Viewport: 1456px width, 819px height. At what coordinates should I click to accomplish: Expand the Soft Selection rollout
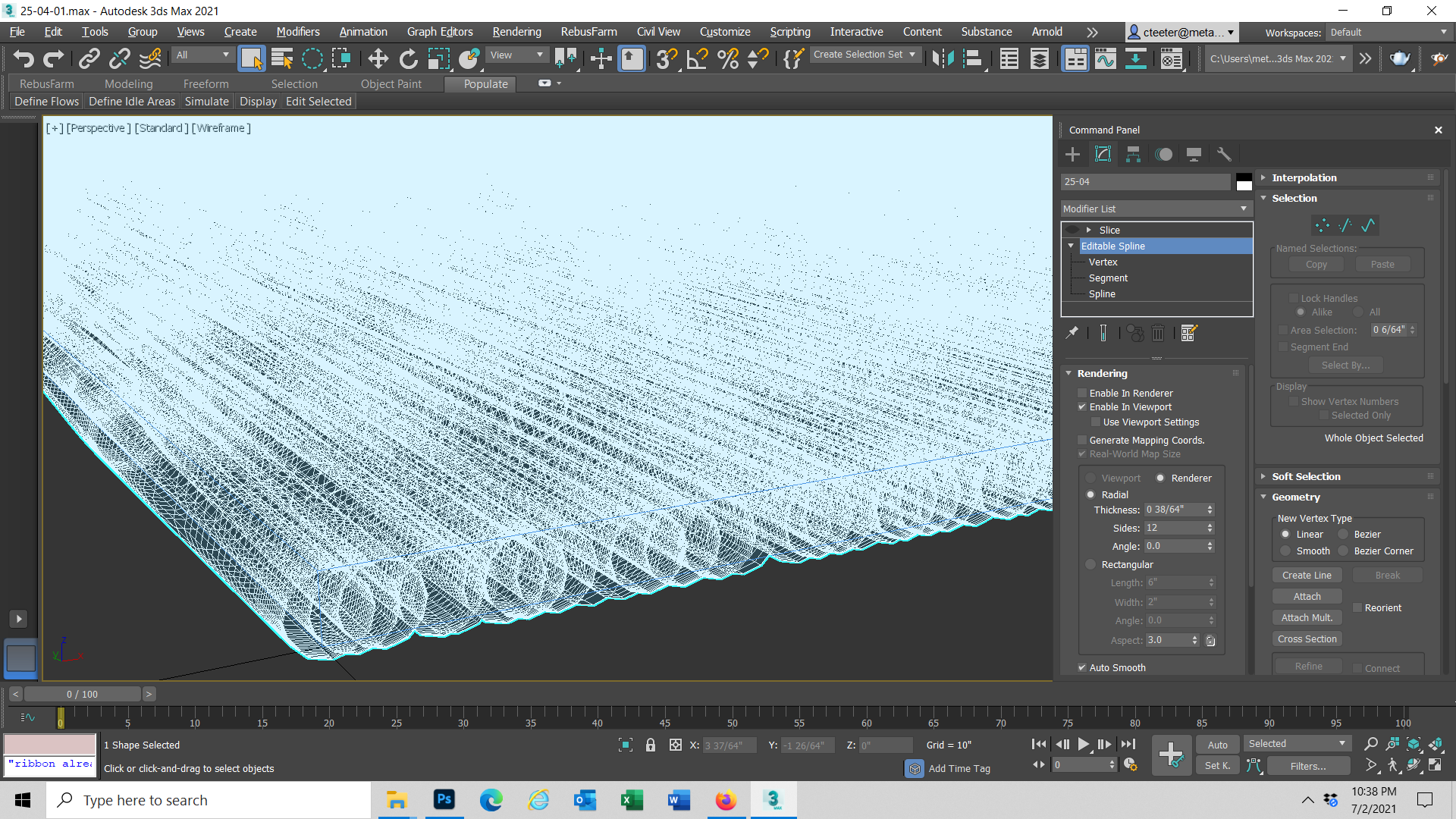1306,476
